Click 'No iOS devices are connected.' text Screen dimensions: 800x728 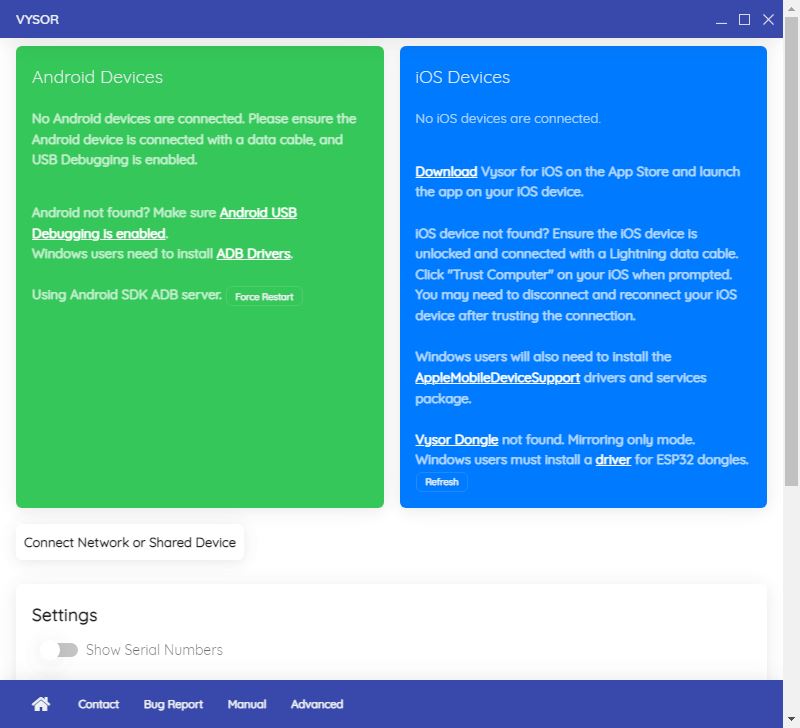click(508, 118)
